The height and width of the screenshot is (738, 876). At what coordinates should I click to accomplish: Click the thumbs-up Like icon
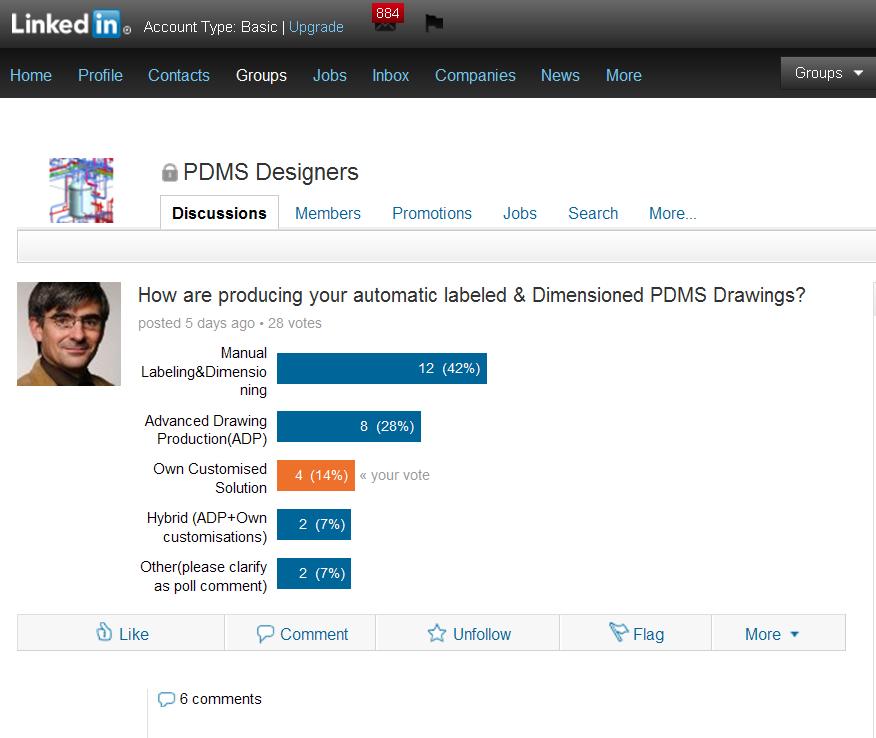tap(104, 632)
